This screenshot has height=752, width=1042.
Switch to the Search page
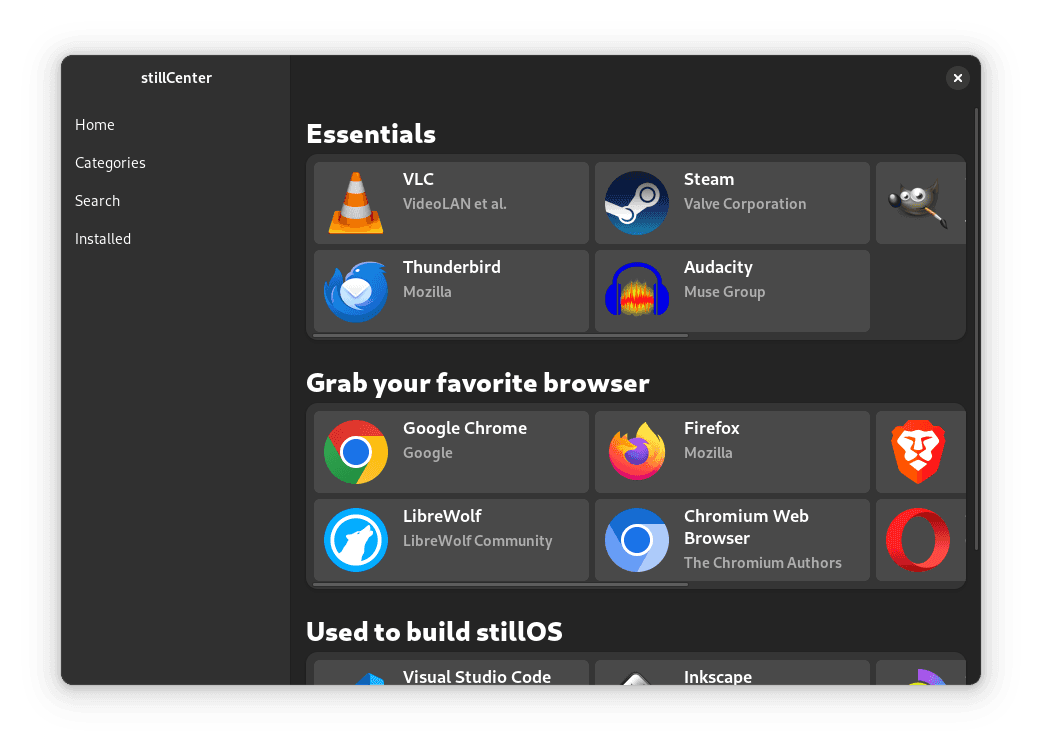(x=97, y=201)
